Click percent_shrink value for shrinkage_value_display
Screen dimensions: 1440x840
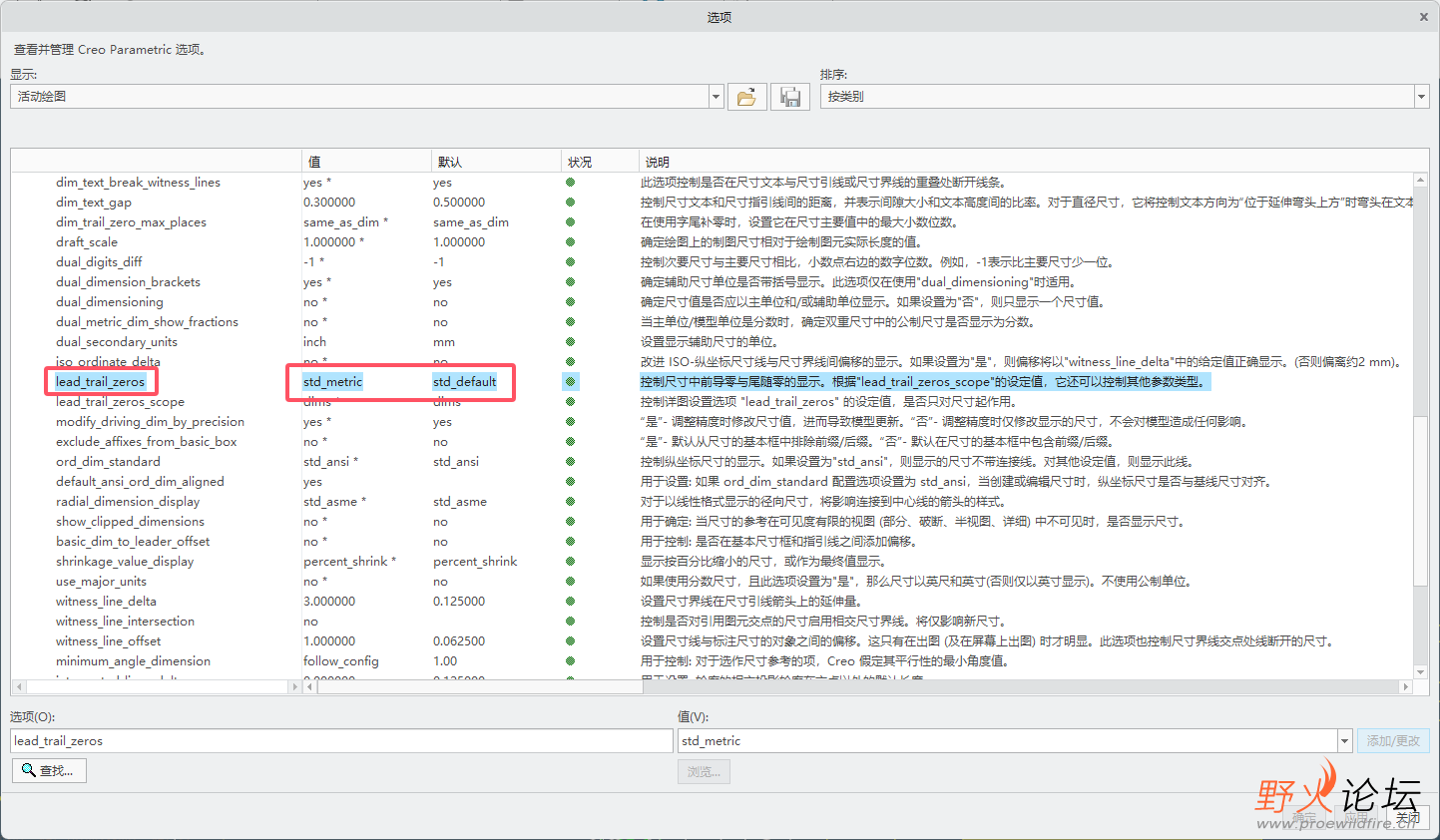349,562
